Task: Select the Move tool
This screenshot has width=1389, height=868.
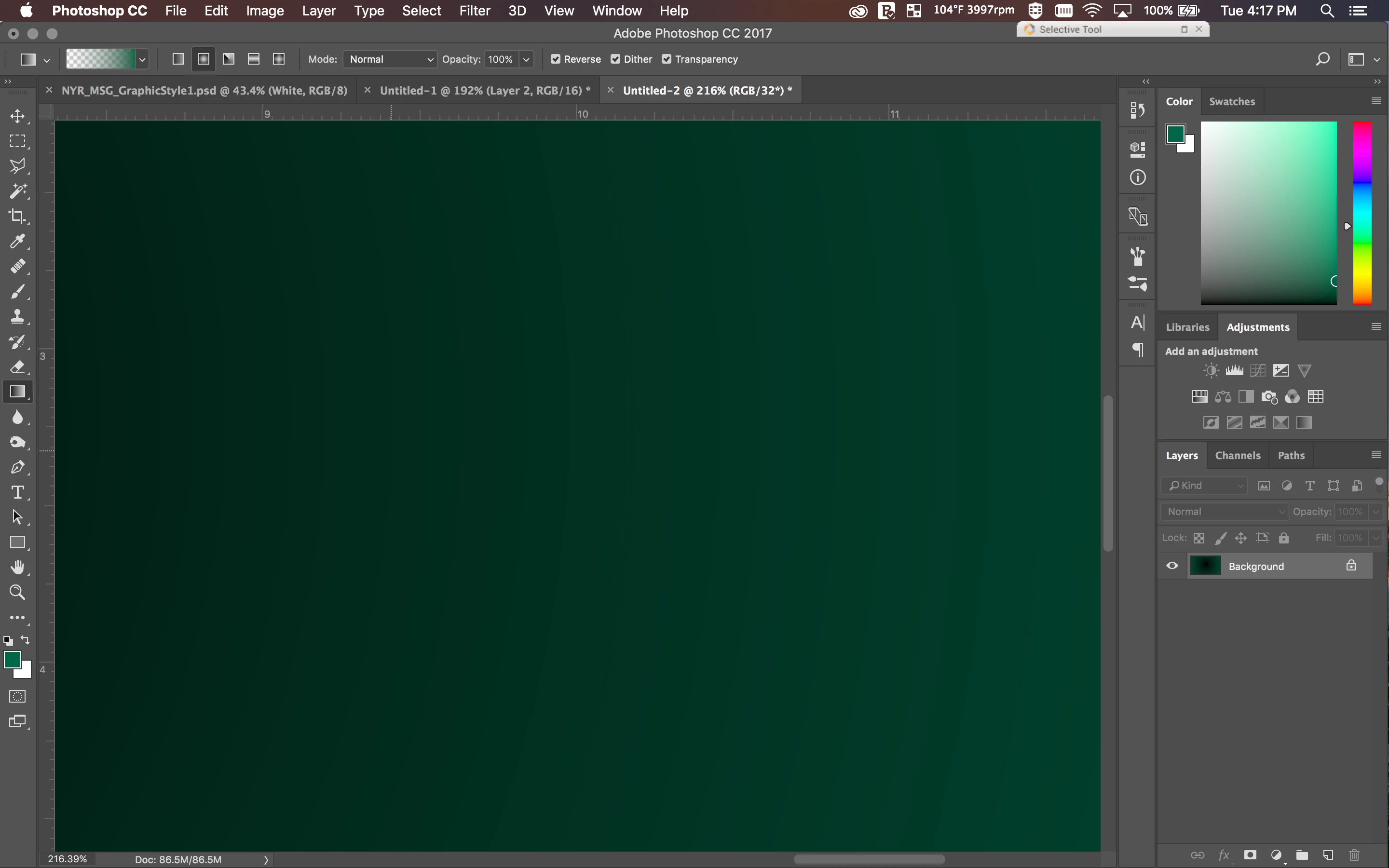Action: point(17,116)
